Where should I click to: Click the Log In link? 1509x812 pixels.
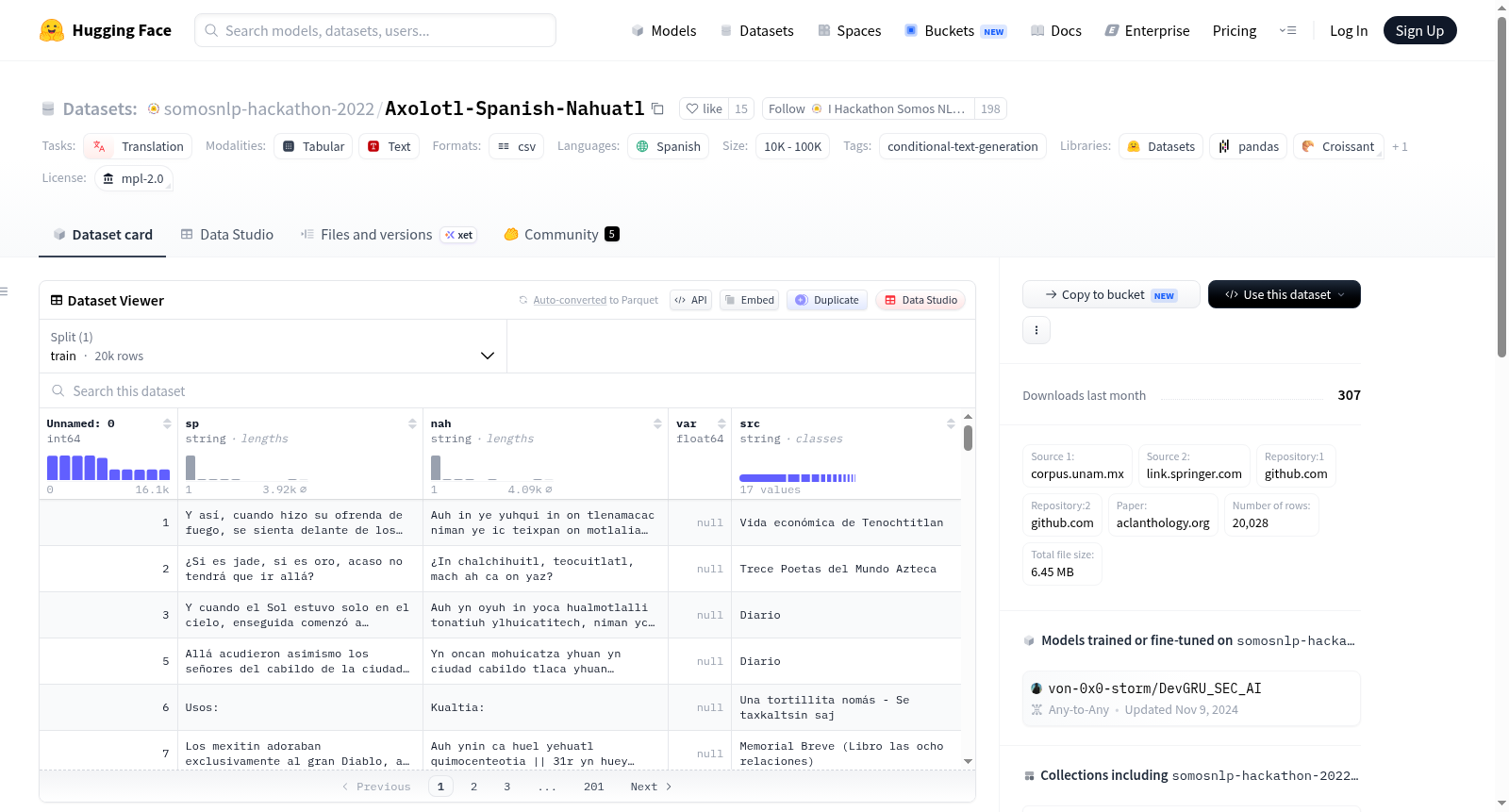1348,30
